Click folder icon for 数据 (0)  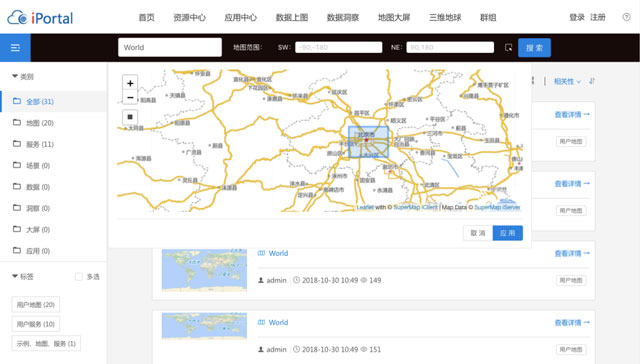(x=17, y=186)
